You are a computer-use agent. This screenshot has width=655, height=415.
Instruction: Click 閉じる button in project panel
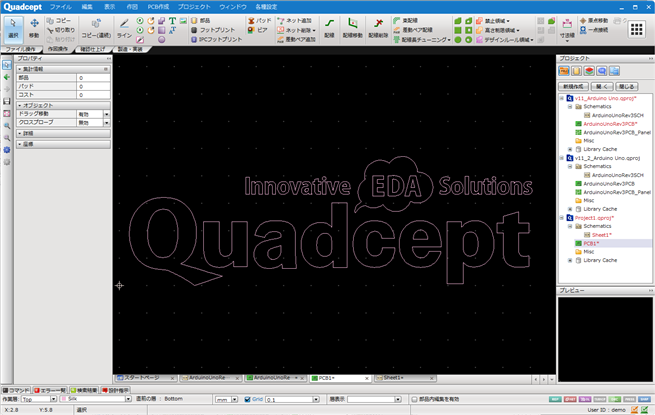point(627,87)
